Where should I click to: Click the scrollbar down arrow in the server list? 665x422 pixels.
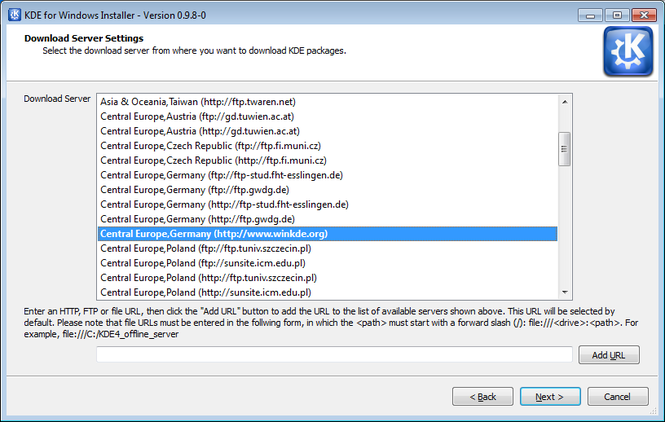(564, 292)
